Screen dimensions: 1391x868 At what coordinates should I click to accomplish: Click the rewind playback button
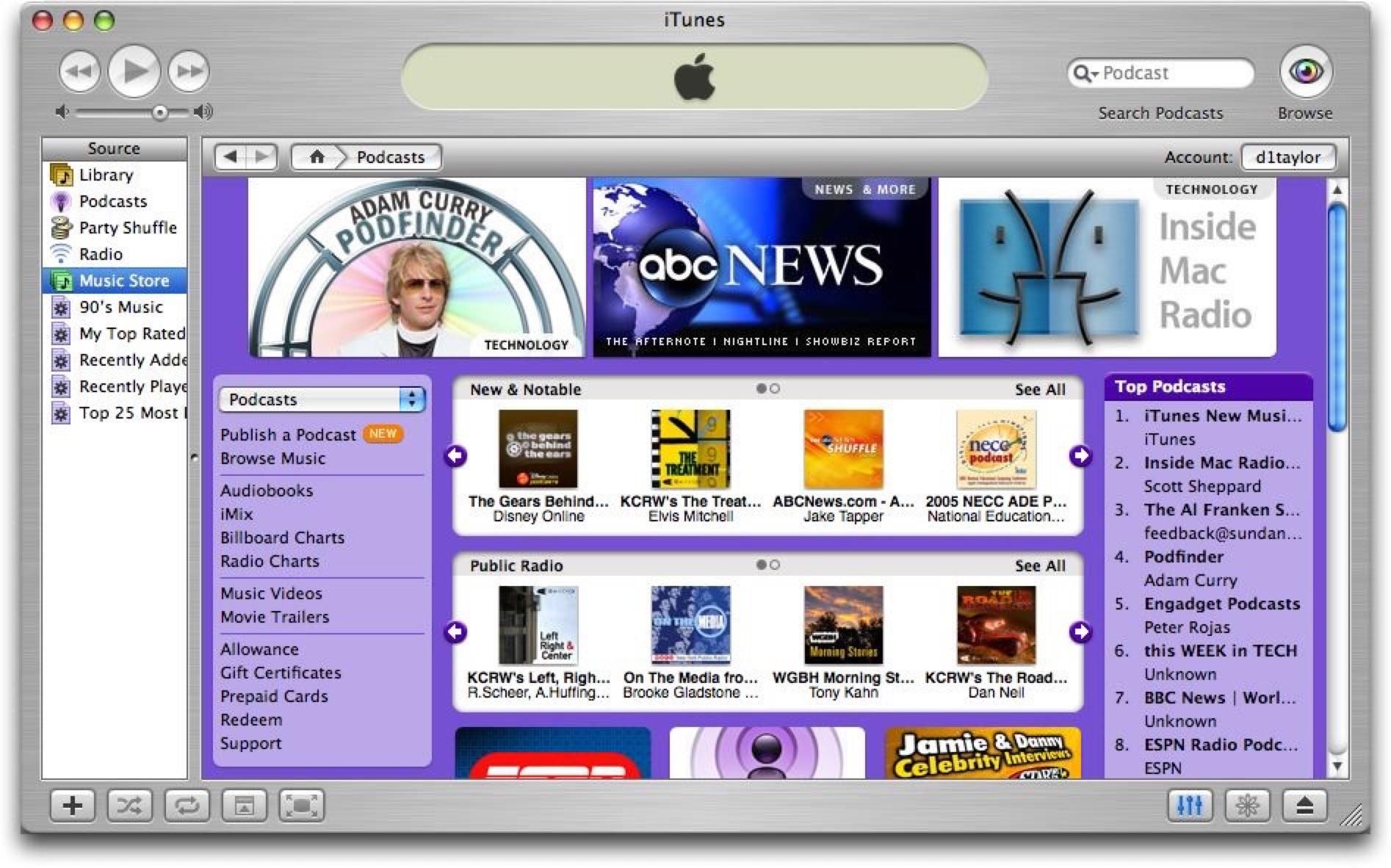(79, 71)
